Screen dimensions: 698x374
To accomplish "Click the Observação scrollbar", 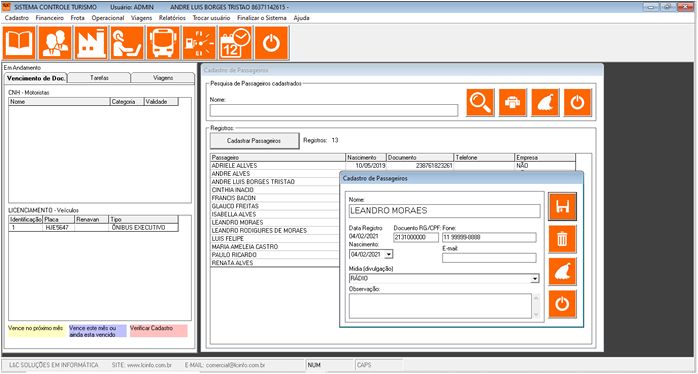I will coord(536,306).
